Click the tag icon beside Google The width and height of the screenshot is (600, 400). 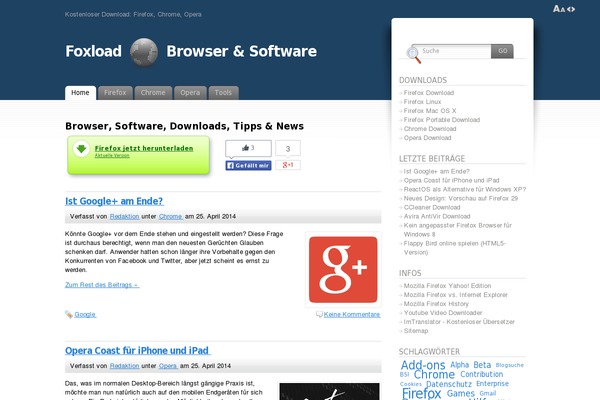69,315
